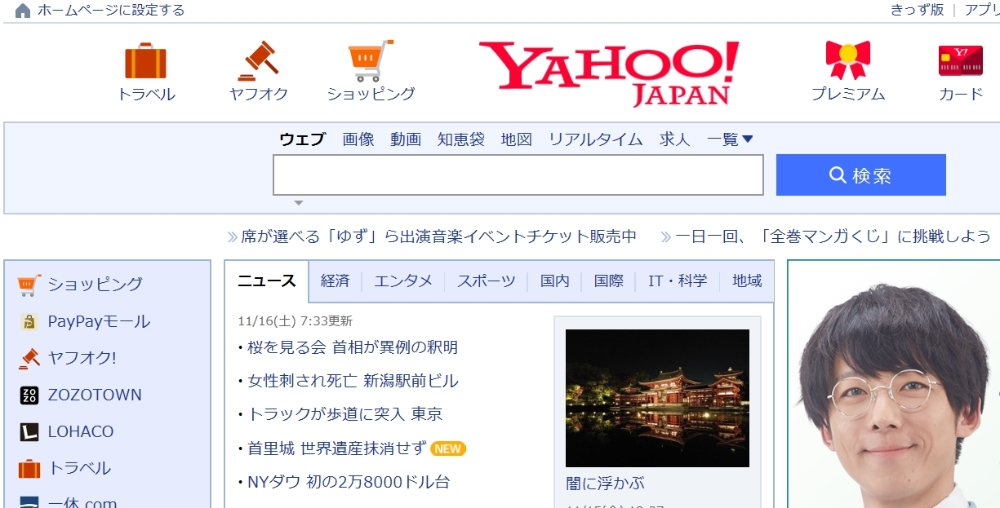
Task: Click the sidebar トラベル suitcase icon
Action: click(x=29, y=469)
